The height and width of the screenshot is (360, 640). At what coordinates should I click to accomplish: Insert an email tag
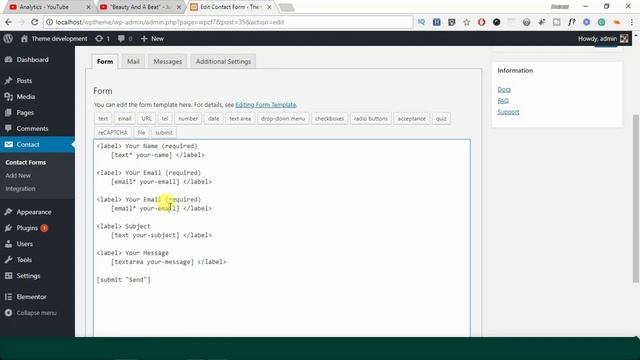124,119
